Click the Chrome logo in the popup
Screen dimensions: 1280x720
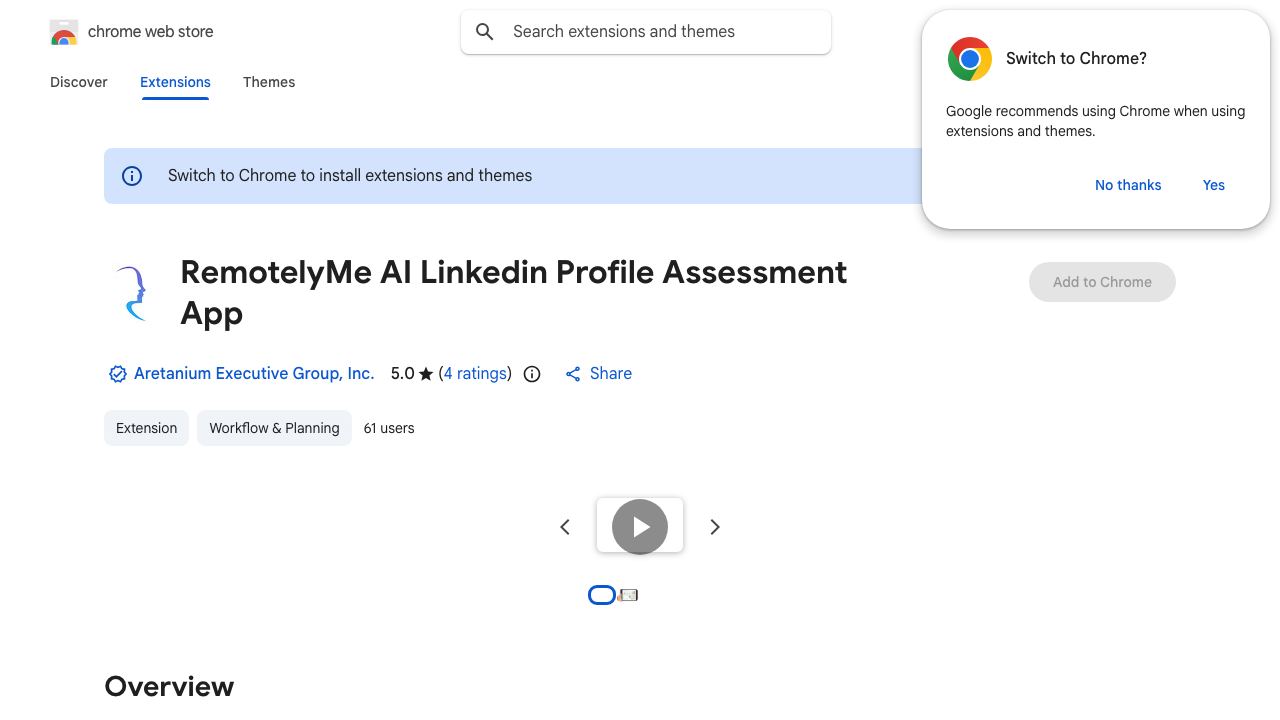tap(970, 59)
